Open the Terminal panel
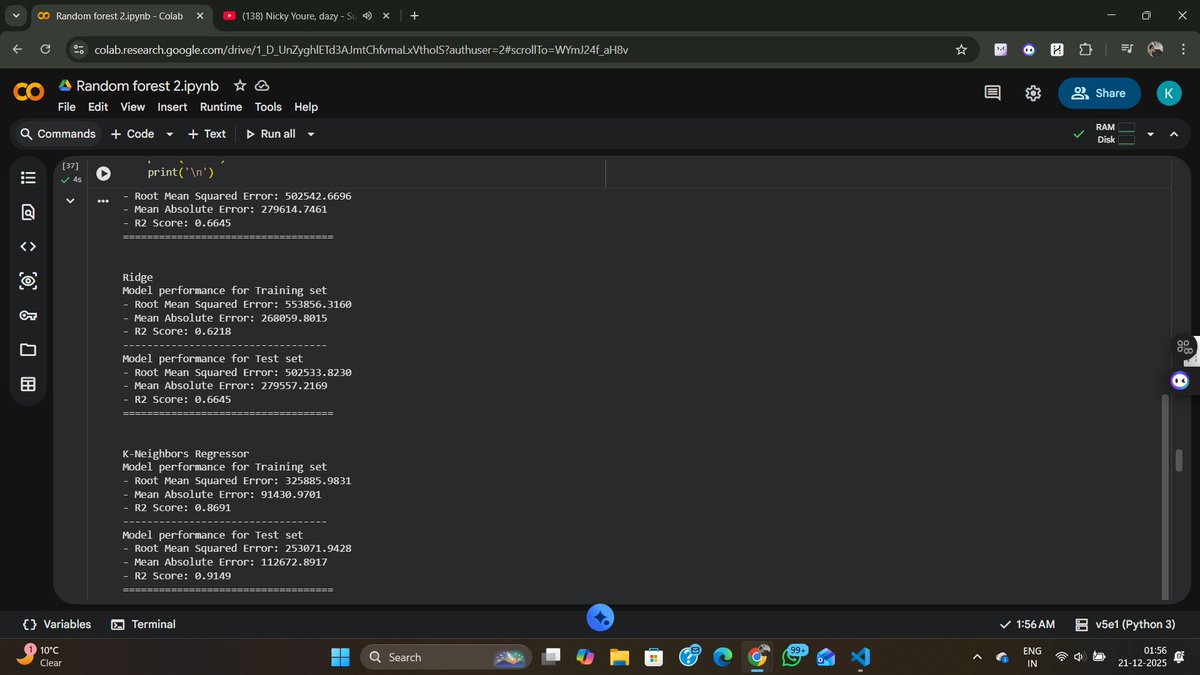Viewport: 1200px width, 675px height. point(143,624)
